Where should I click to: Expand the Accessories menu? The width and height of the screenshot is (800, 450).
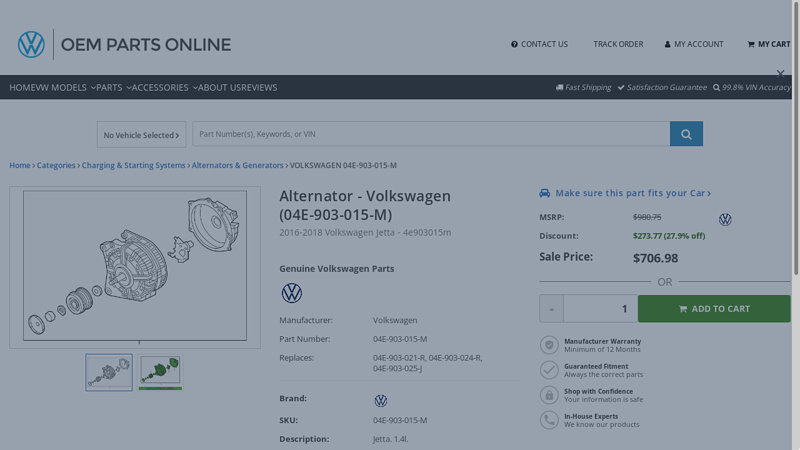click(x=164, y=88)
